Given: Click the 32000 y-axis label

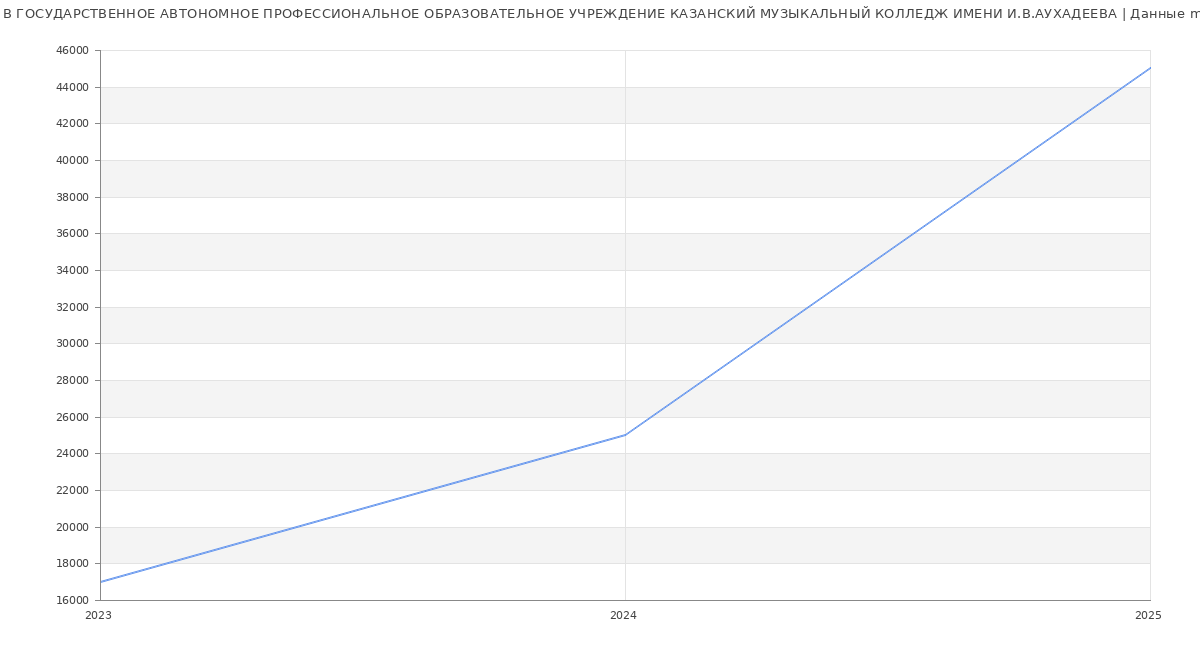Looking at the screenshot, I should 73,307.
